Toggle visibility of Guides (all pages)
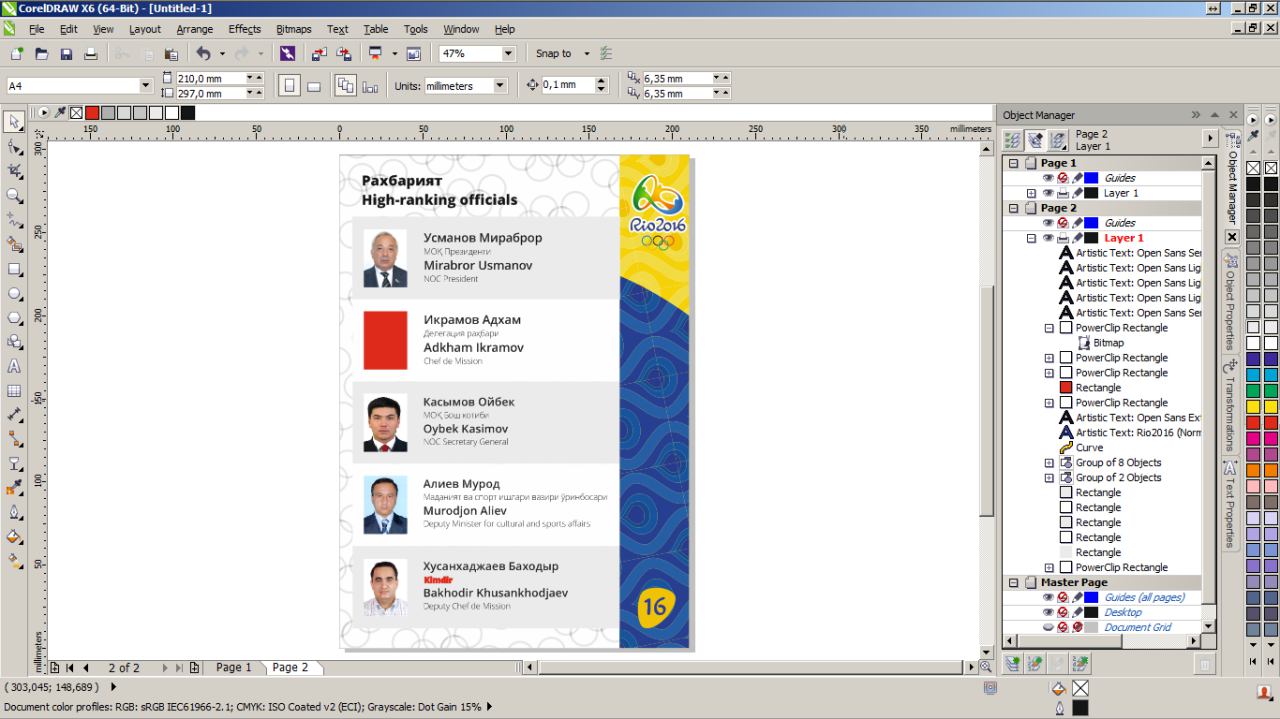 (x=1048, y=597)
